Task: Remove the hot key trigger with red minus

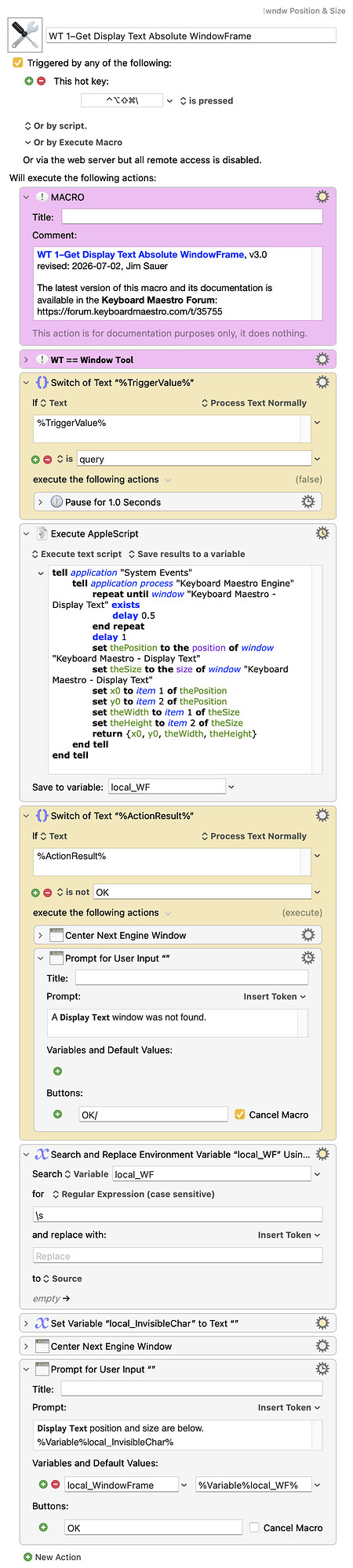Action: (x=42, y=81)
